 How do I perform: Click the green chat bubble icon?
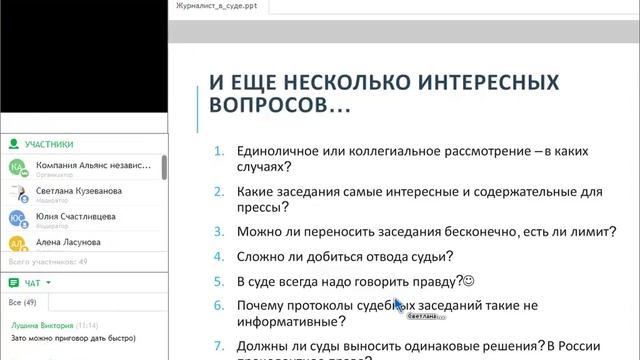pyautogui.click(x=13, y=282)
